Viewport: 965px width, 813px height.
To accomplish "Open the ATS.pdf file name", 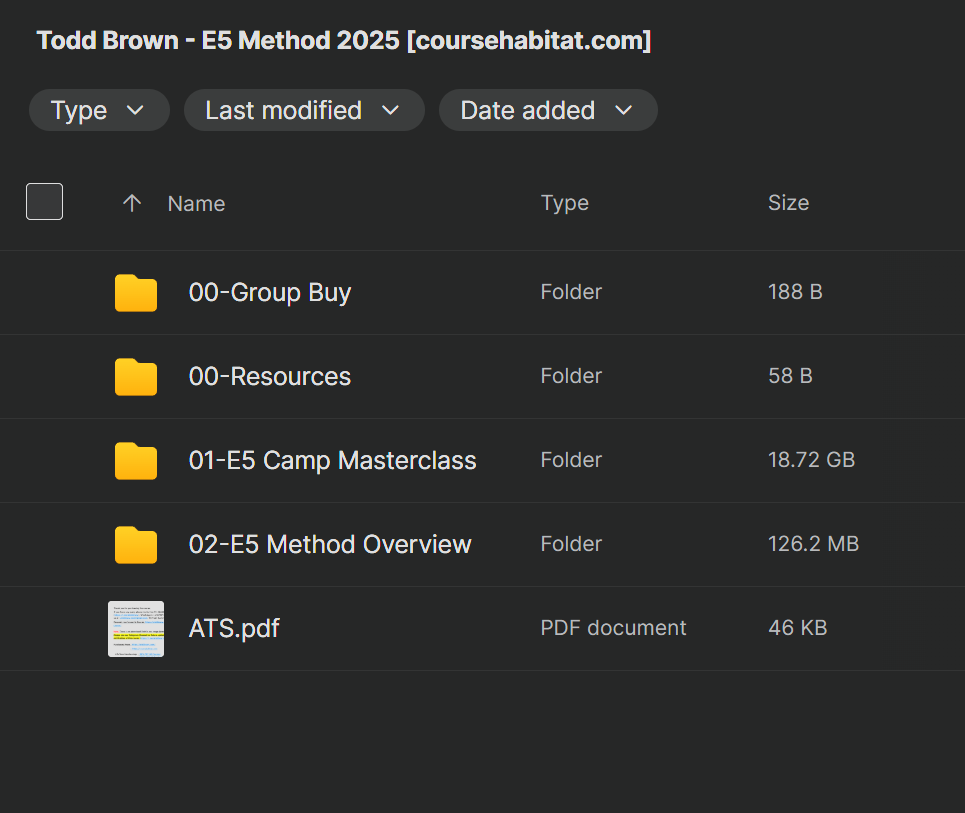I will 234,629.
